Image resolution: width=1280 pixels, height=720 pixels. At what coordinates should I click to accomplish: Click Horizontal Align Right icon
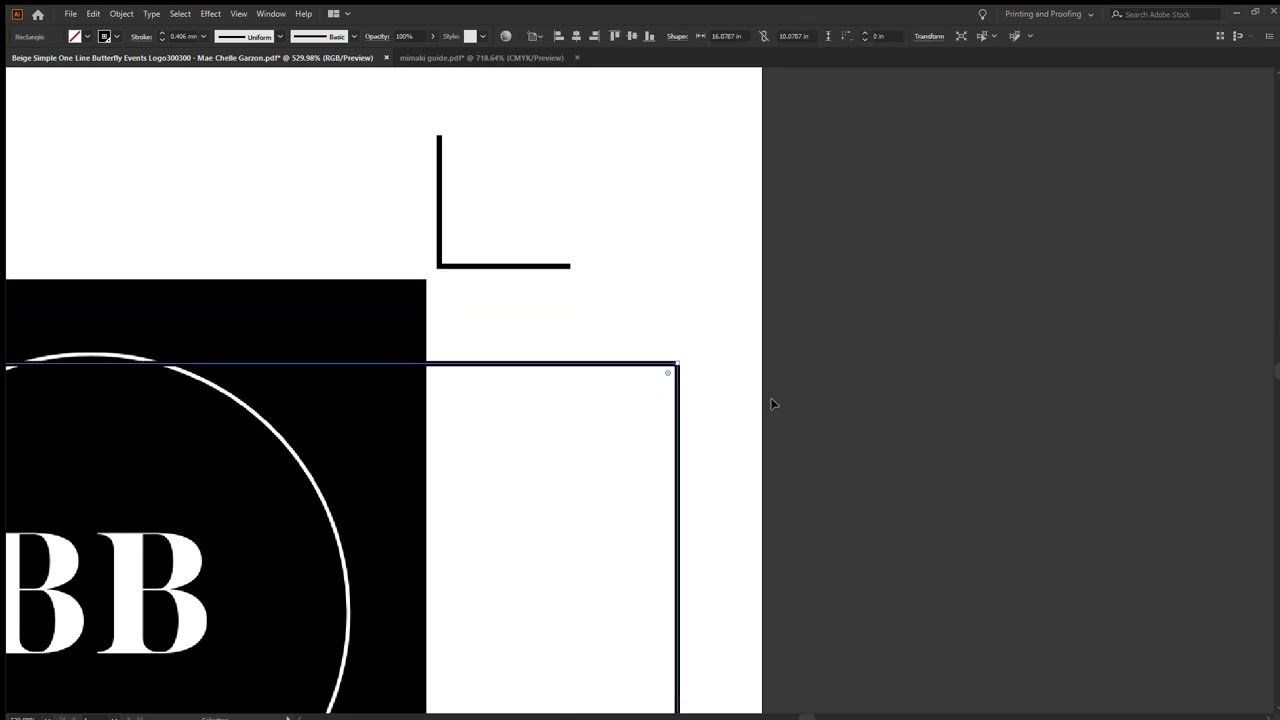594,36
